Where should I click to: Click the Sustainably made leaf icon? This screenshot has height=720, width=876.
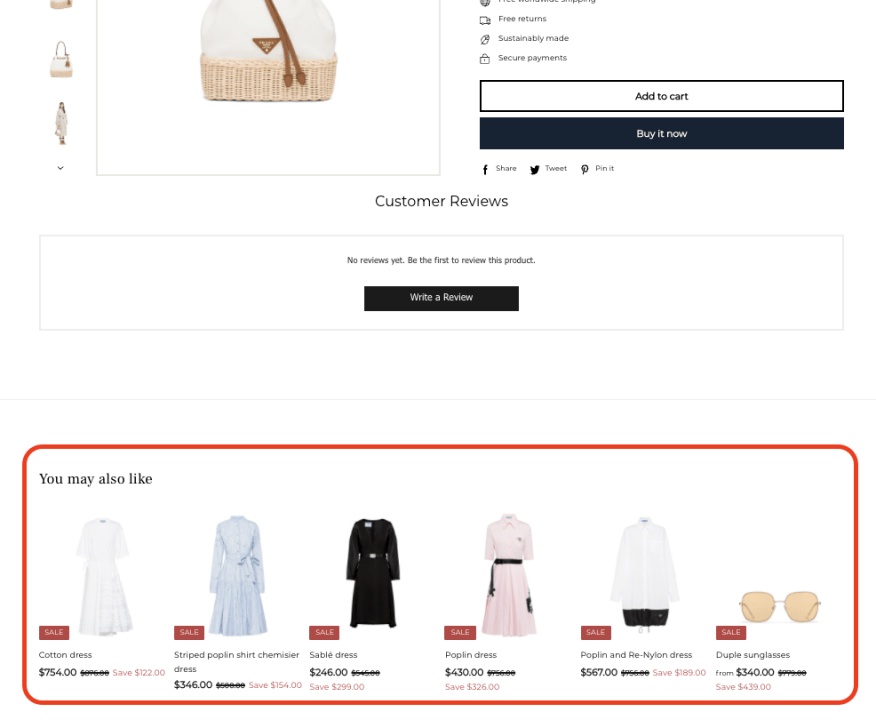[485, 39]
